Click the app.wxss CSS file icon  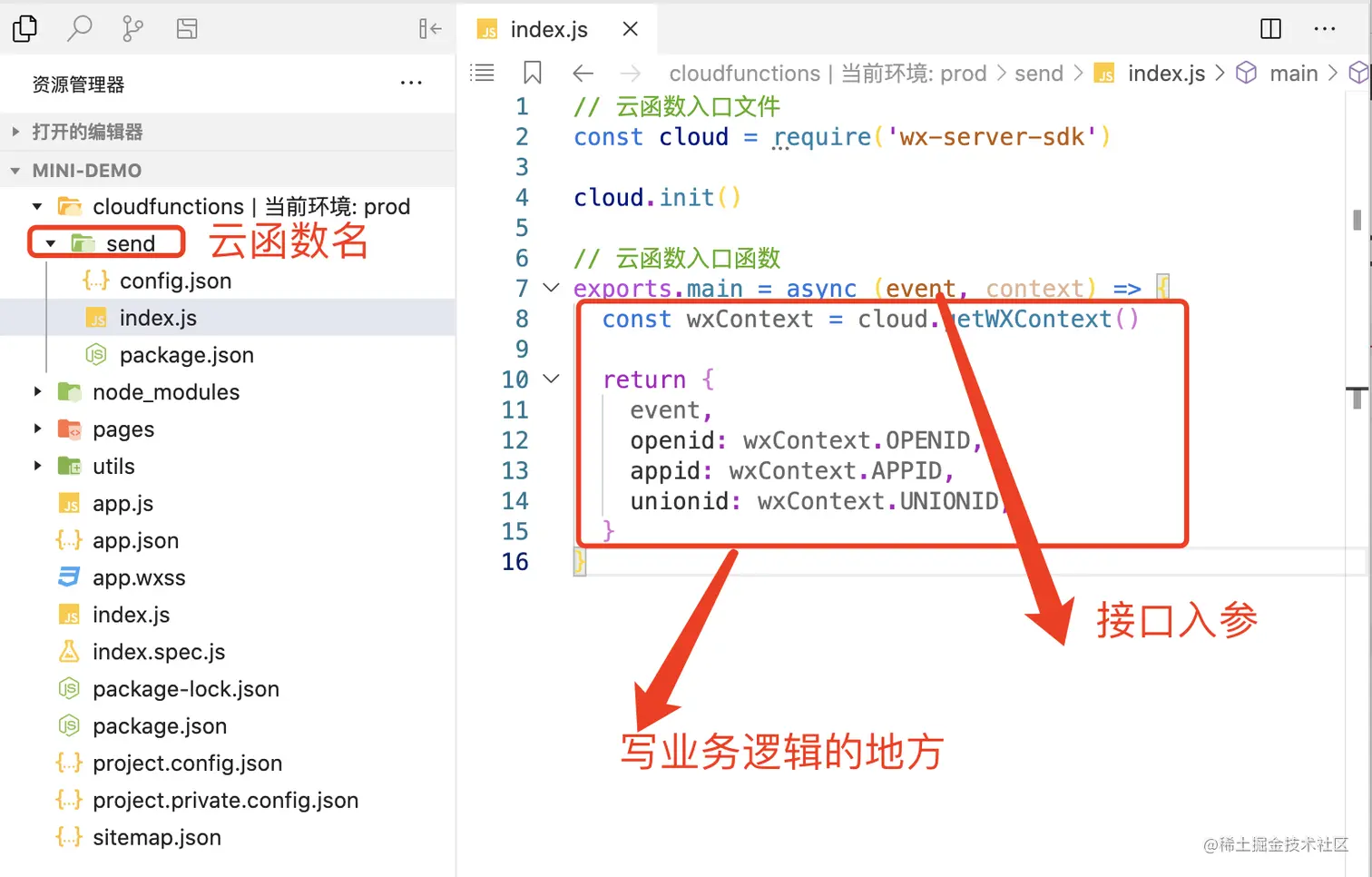pos(69,576)
